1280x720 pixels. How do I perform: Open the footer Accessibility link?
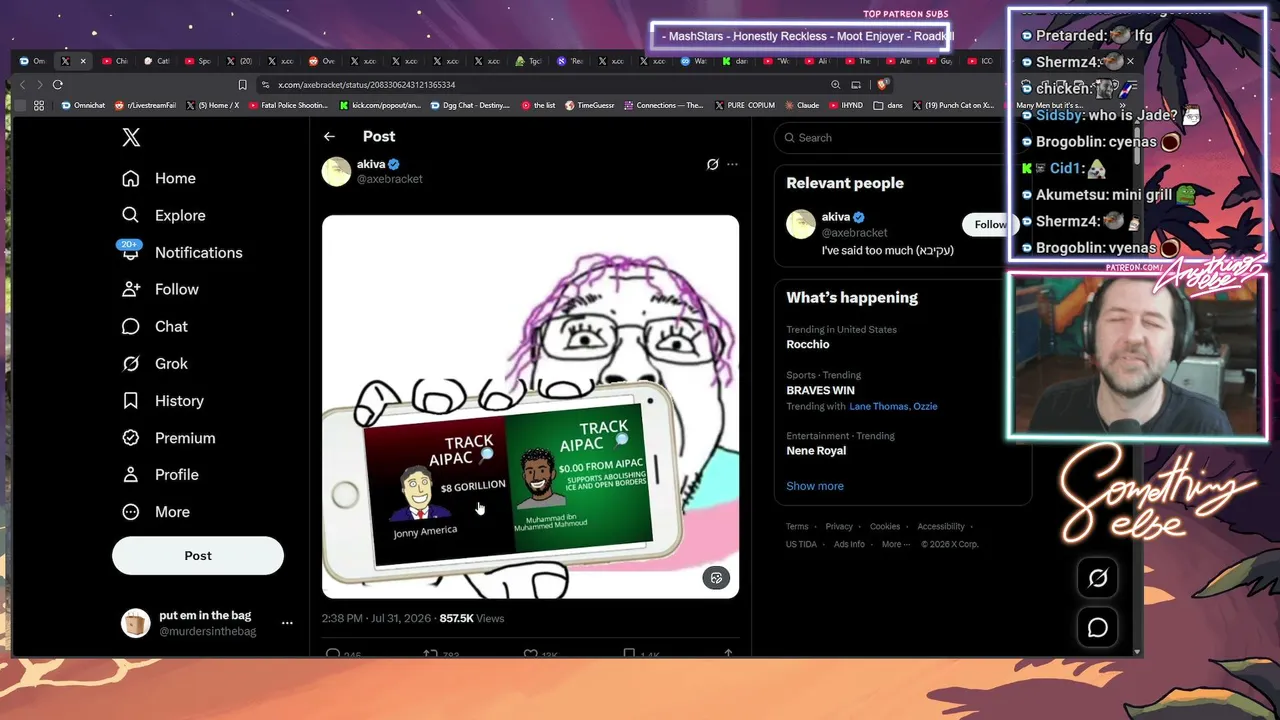[941, 527]
